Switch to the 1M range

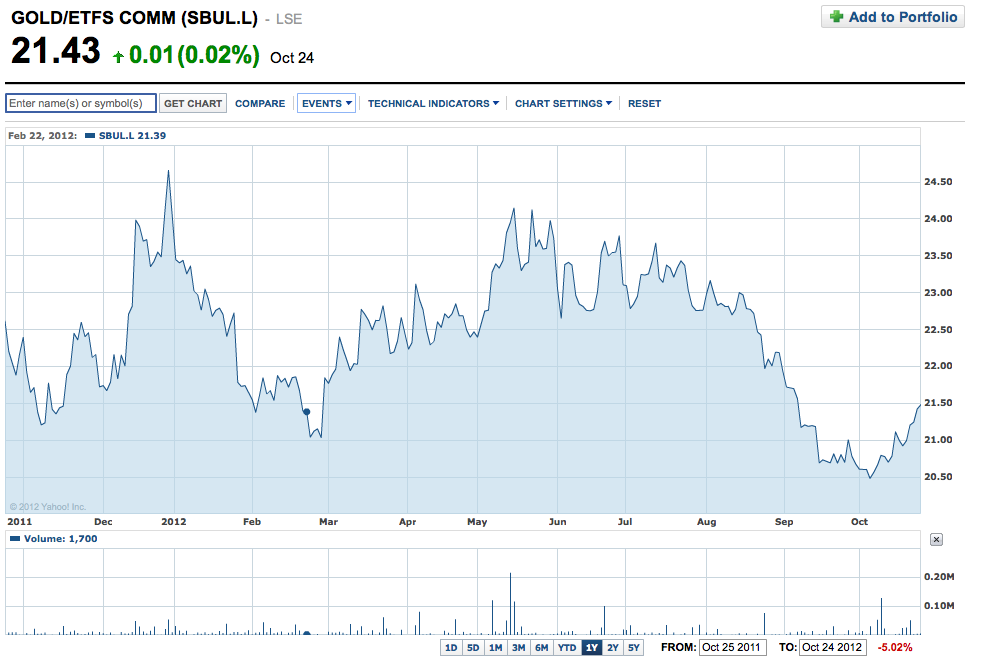496,648
